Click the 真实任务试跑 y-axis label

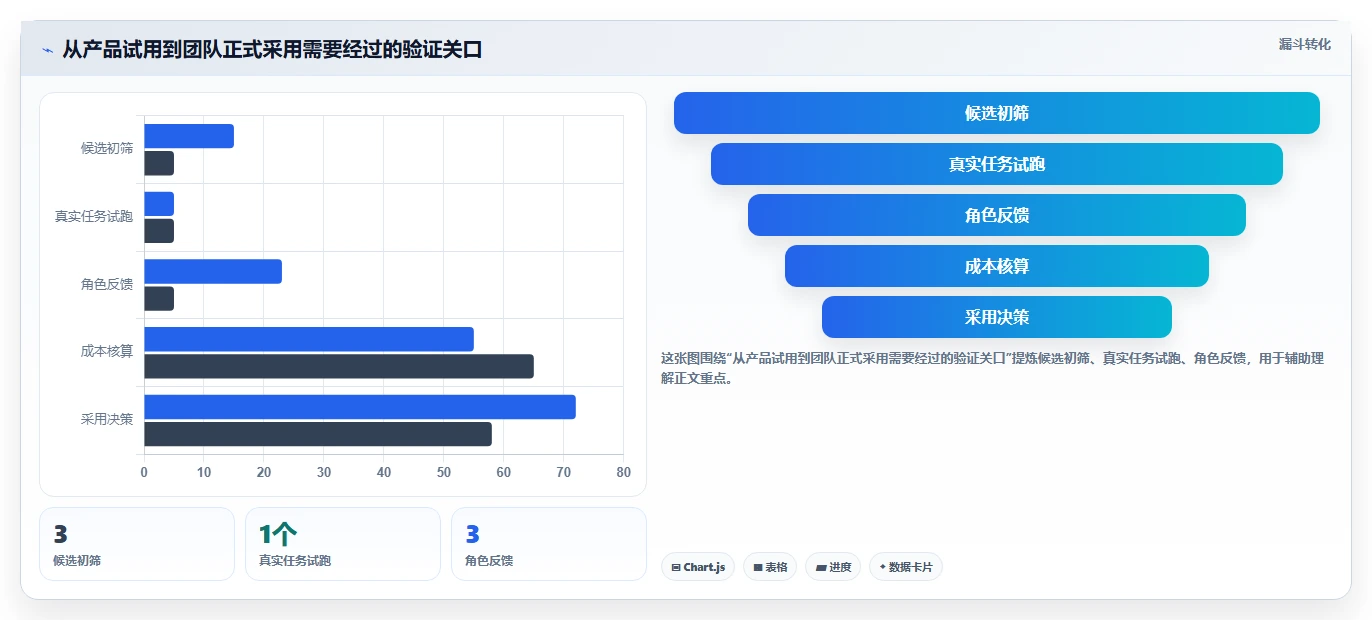click(94, 217)
